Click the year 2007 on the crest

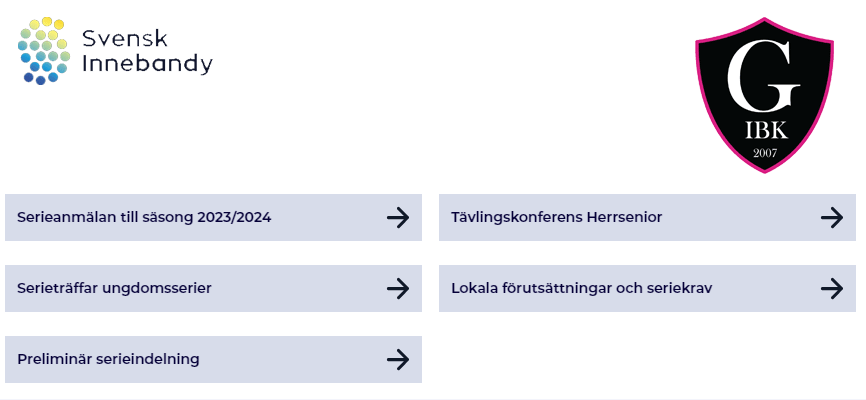click(765, 153)
